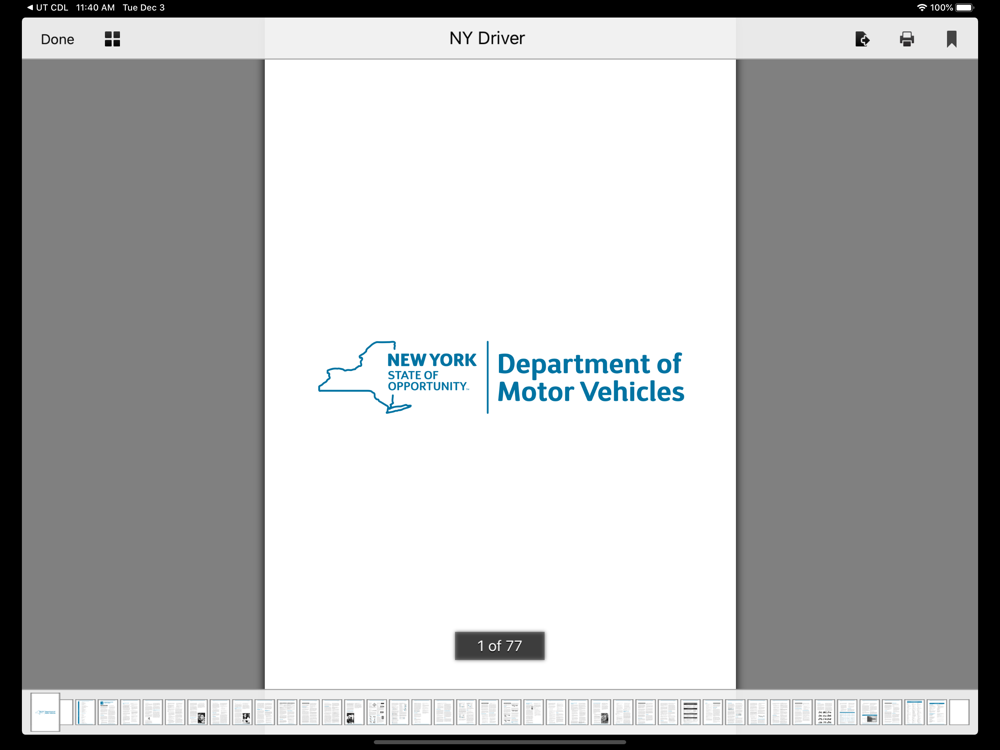This screenshot has width=1000, height=750.
Task: Tap the Wi-Fi icon in status bar
Action: (x=922, y=8)
